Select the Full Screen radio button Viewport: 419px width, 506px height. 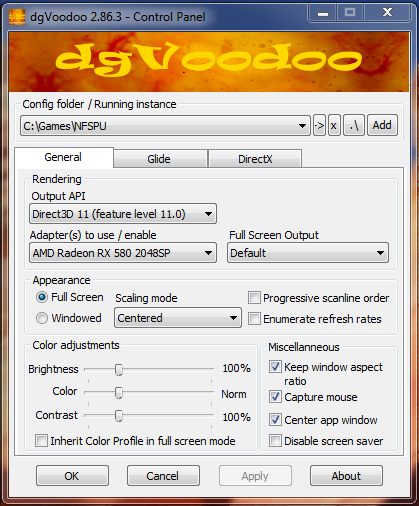pos(42,297)
